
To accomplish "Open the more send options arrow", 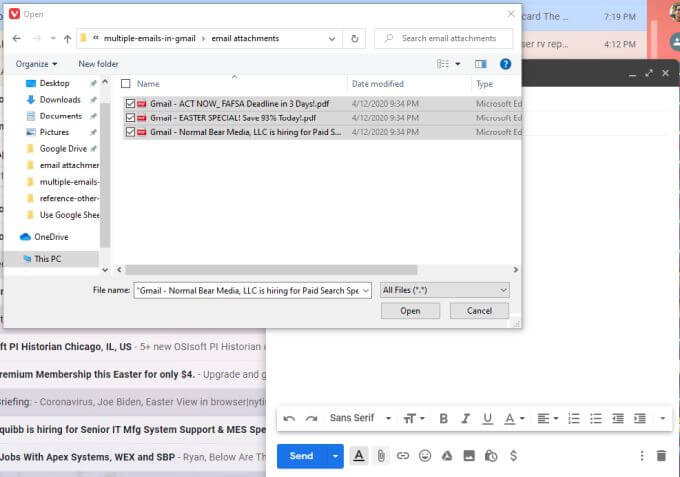I will 335,456.
